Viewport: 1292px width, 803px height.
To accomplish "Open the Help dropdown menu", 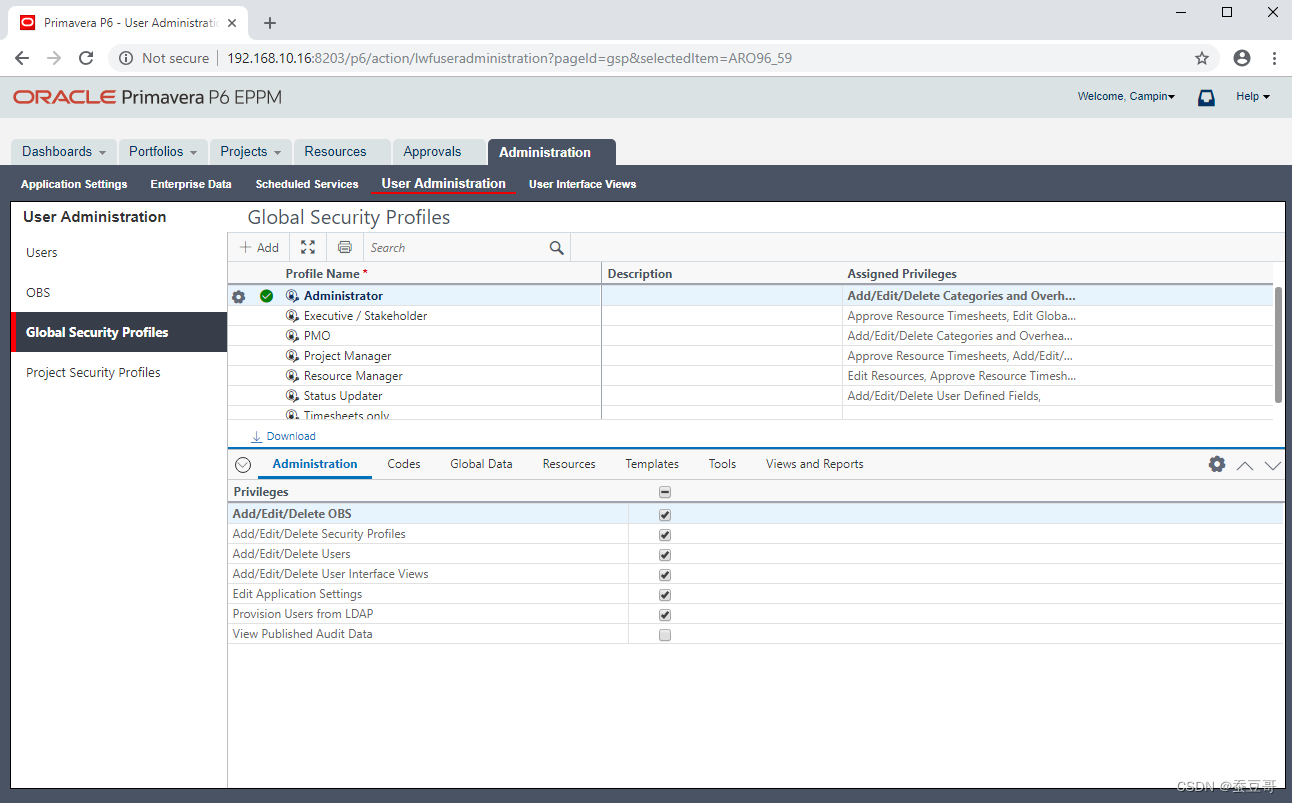I will point(1253,97).
